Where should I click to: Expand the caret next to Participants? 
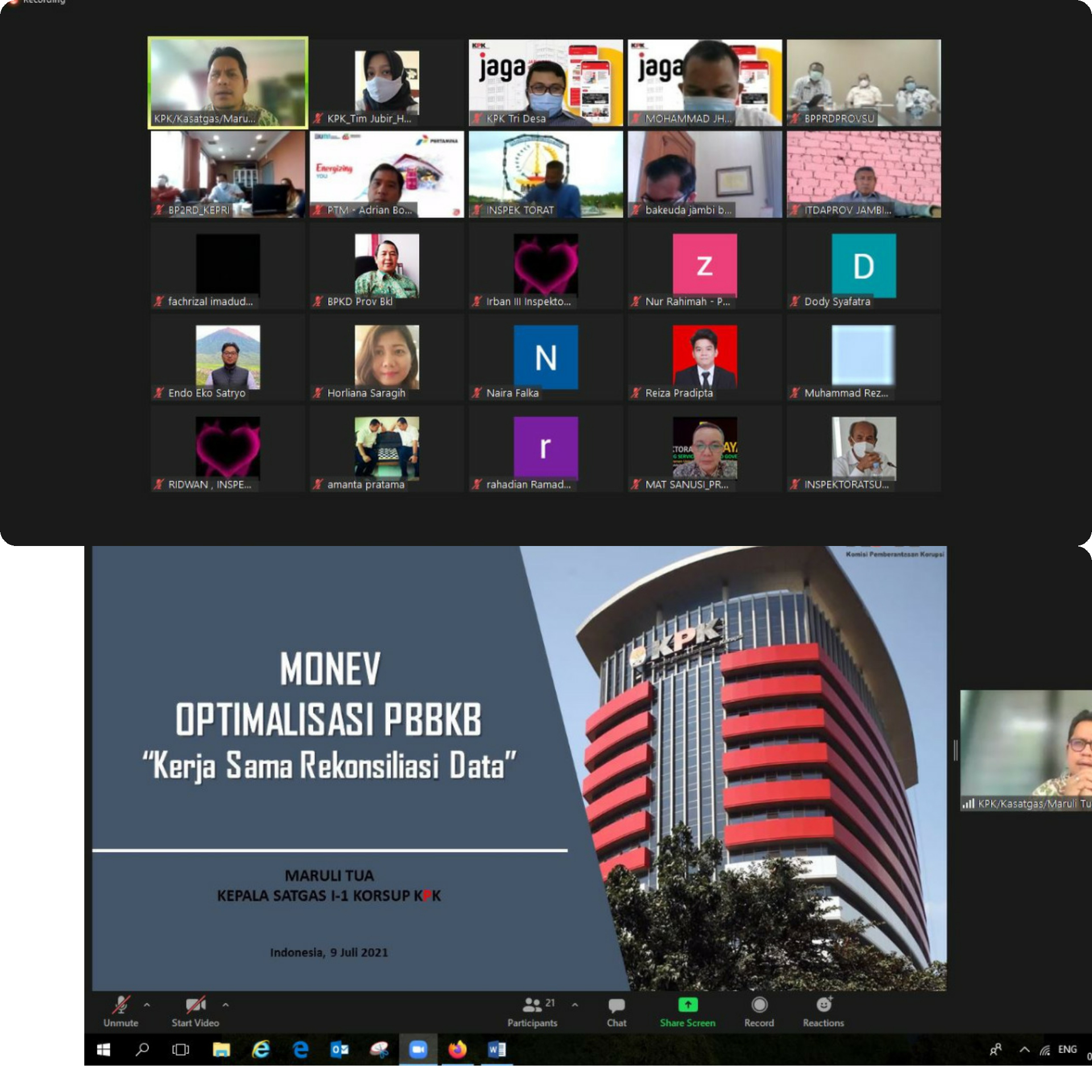[x=575, y=1005]
